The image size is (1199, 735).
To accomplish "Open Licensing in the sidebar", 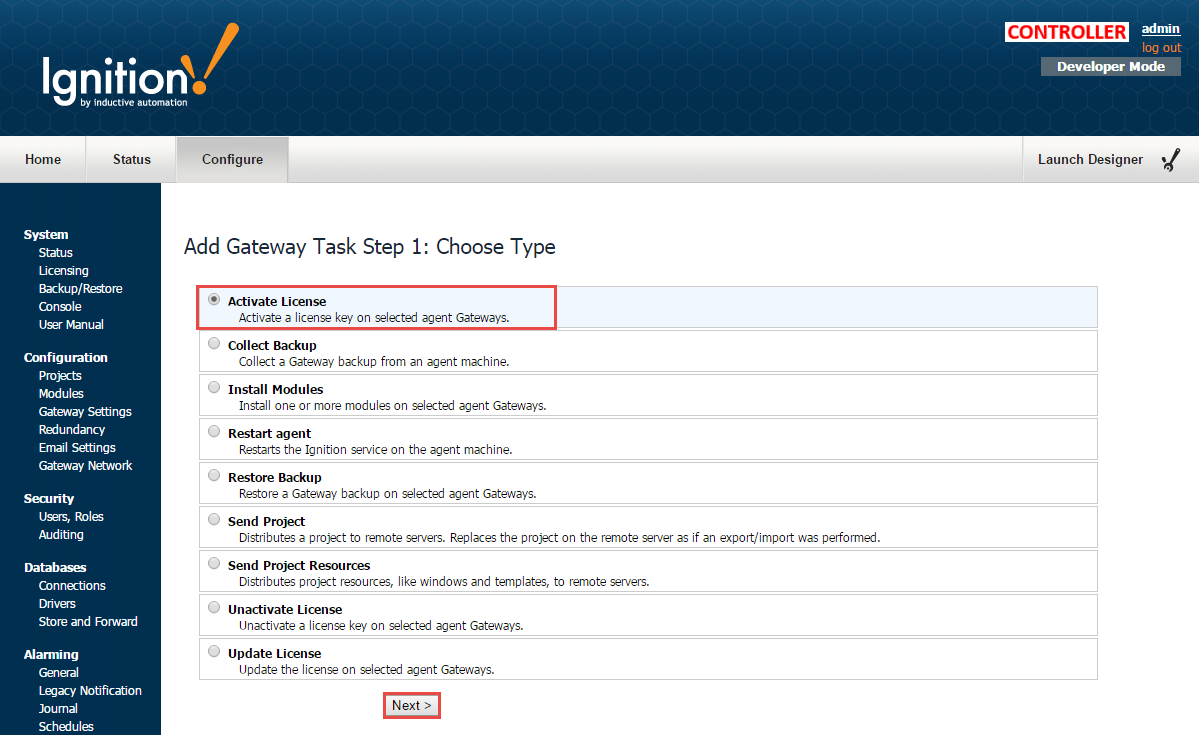I will point(63,271).
